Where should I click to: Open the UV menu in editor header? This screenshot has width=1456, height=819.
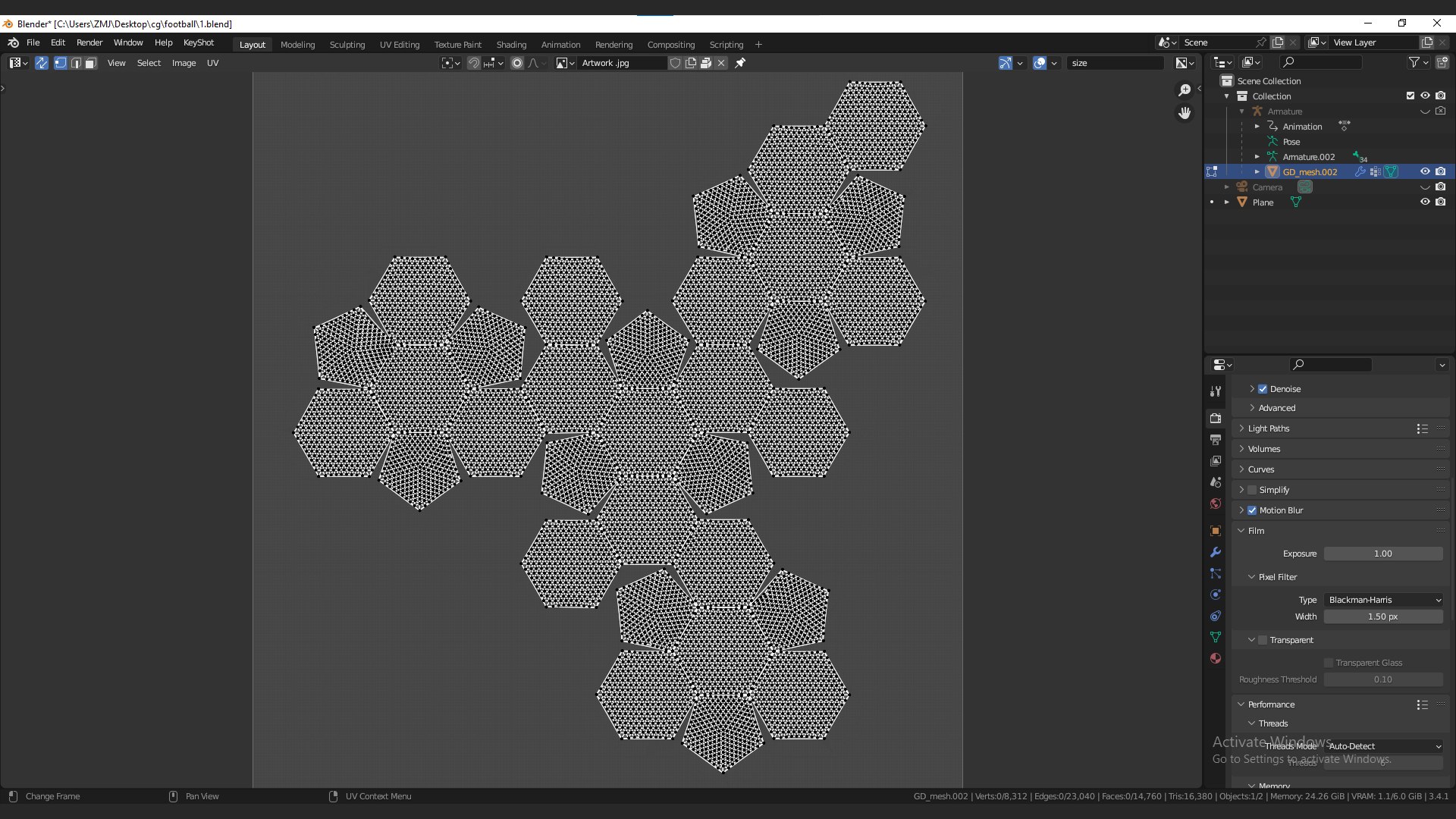click(x=212, y=63)
